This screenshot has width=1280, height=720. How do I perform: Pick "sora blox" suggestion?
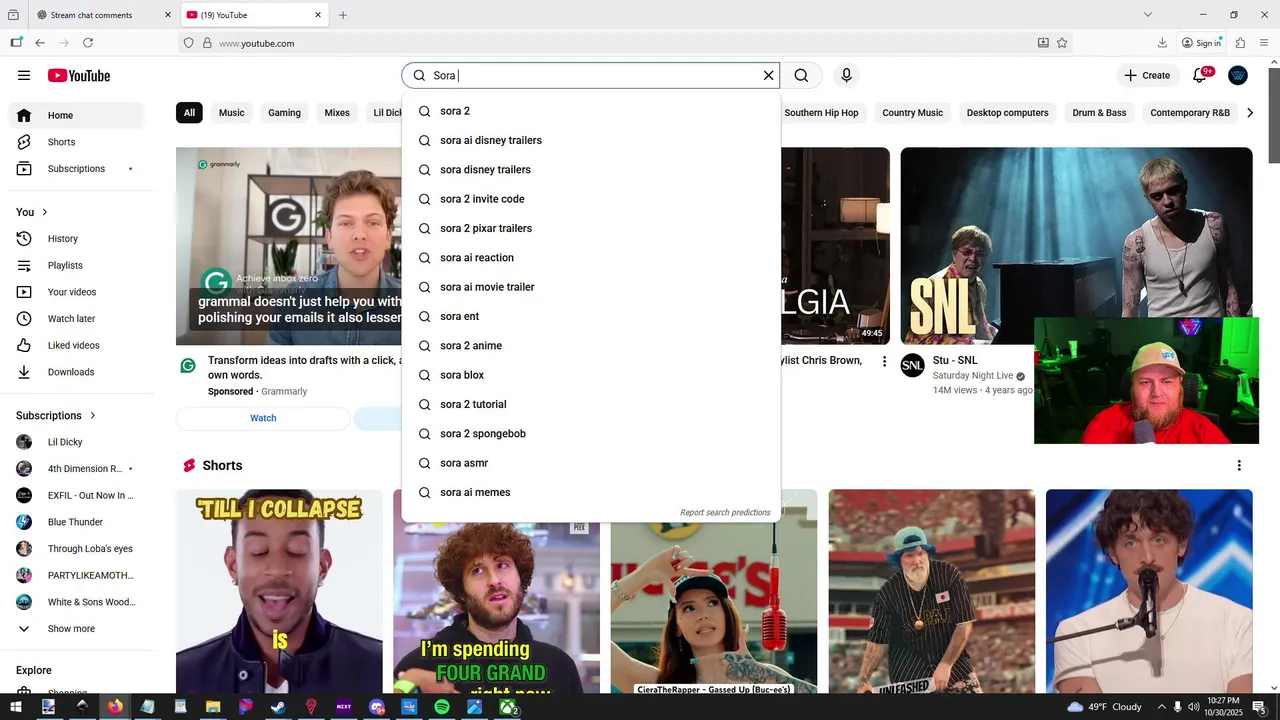point(591,375)
